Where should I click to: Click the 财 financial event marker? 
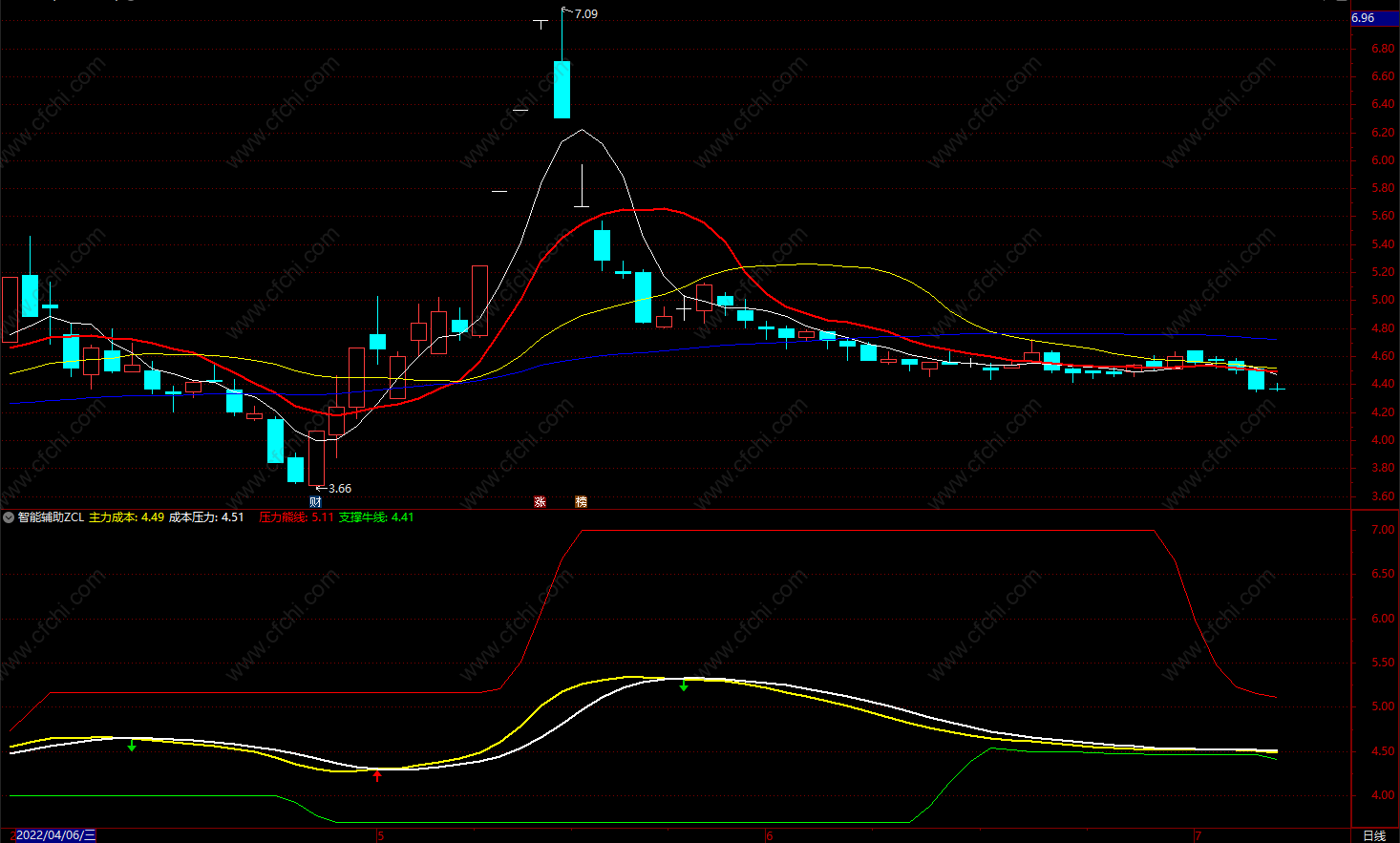tap(315, 502)
